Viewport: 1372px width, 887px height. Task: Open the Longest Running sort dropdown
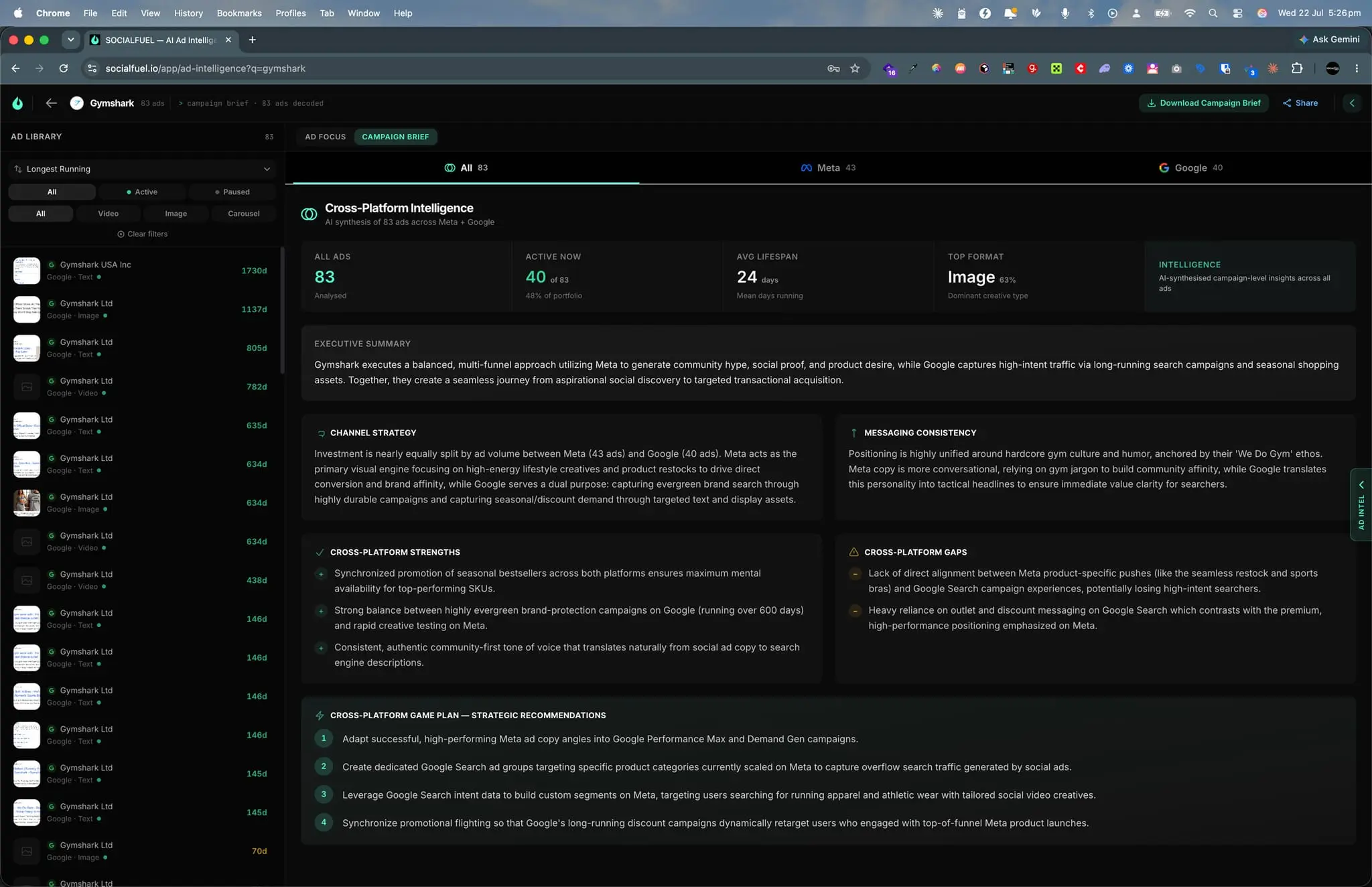point(143,169)
